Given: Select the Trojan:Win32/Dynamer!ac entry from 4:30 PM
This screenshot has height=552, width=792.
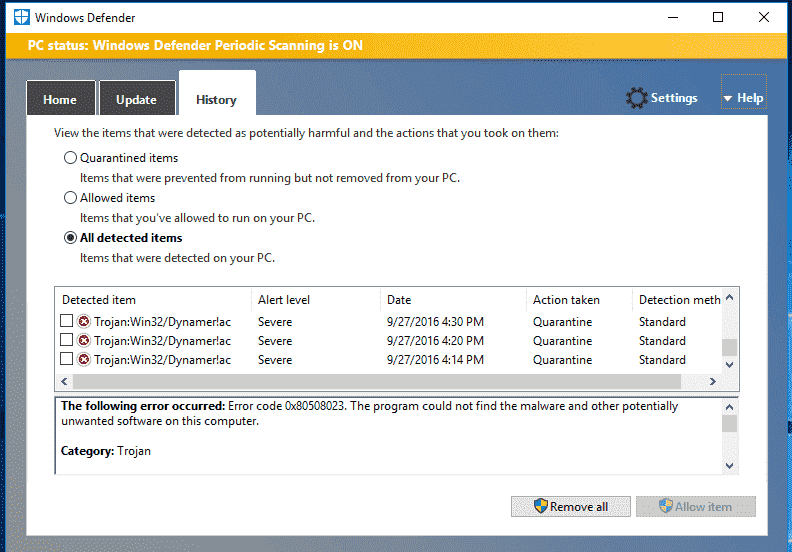Looking at the screenshot, I should 162,322.
